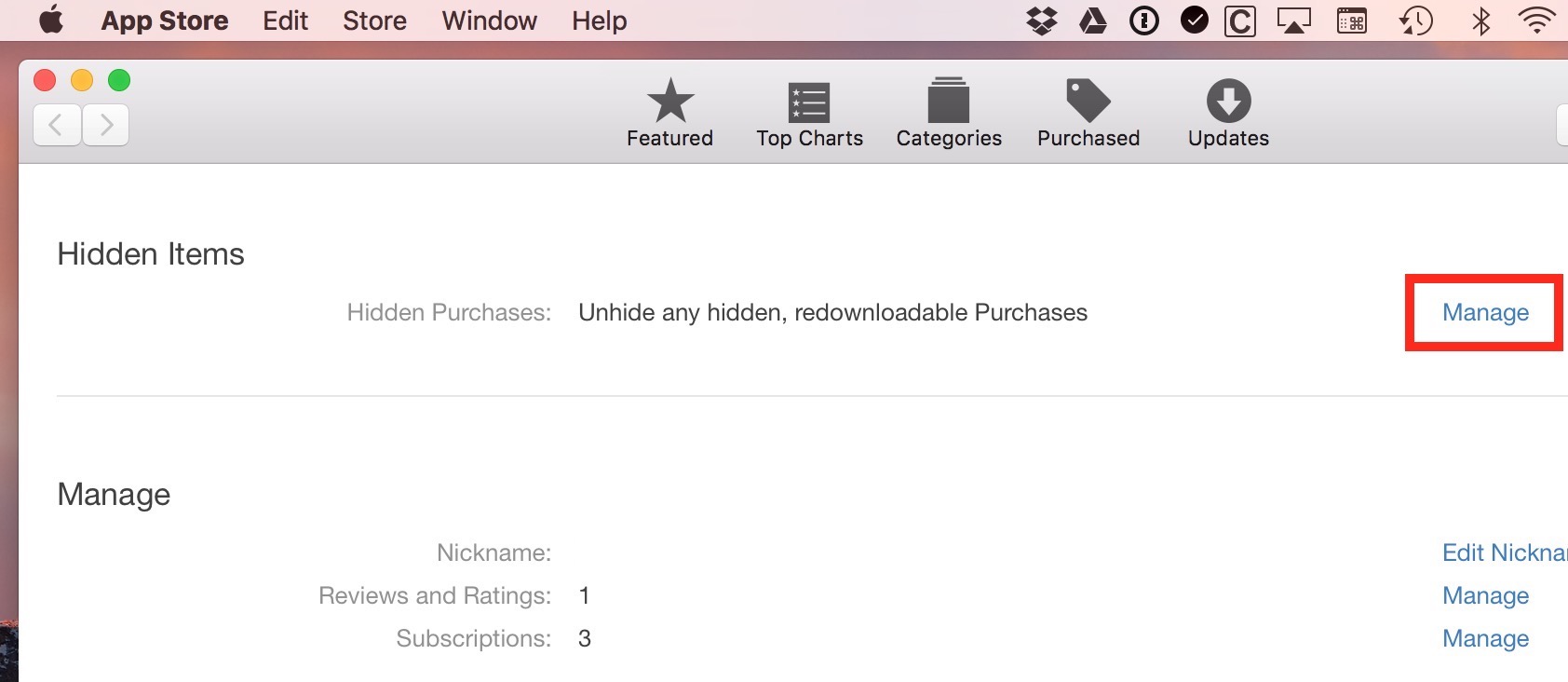Close the App Store window
Viewport: 1568px width, 682px height.
pyautogui.click(x=45, y=80)
